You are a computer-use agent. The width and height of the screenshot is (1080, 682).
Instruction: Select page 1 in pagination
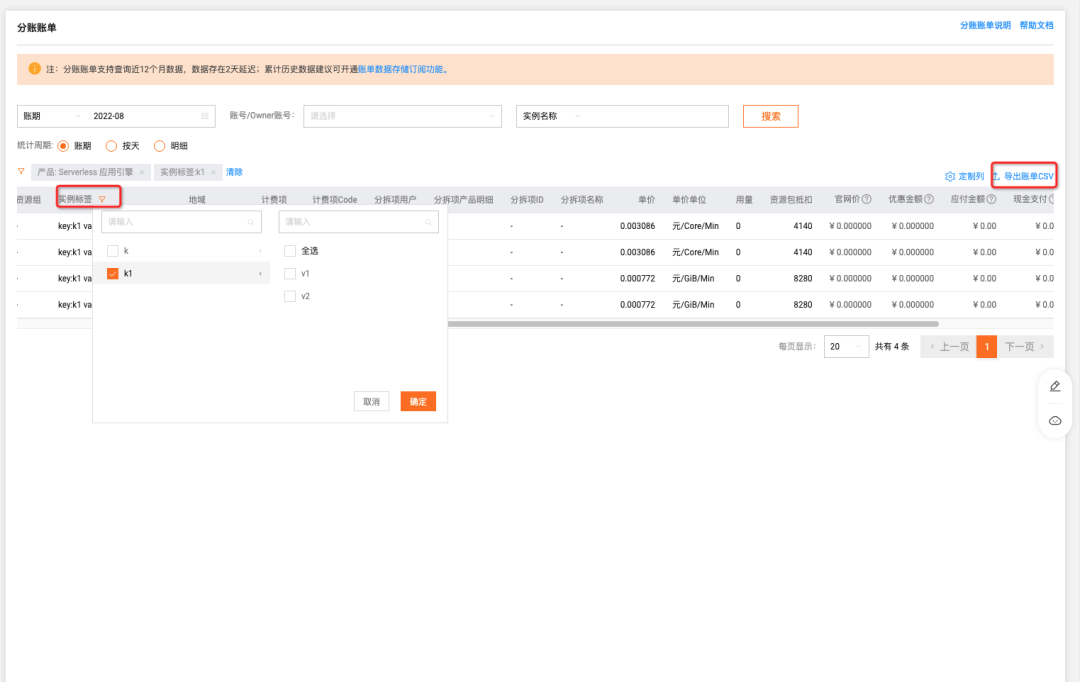pyautogui.click(x=986, y=347)
